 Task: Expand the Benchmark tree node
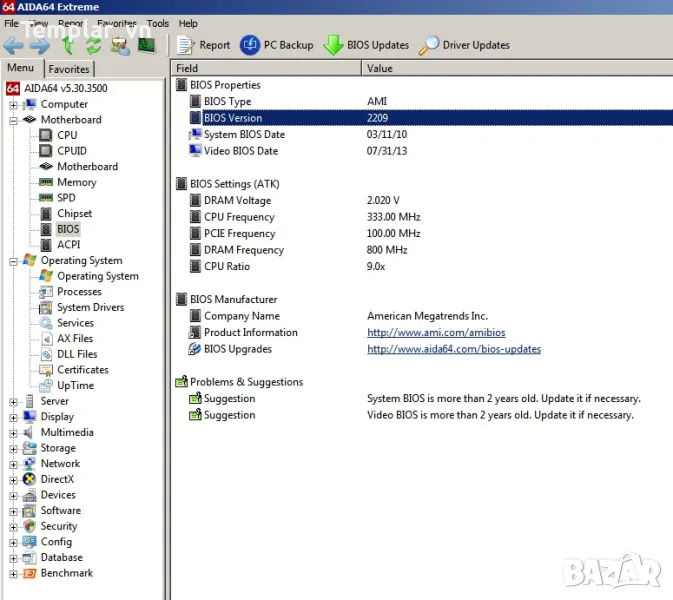[13, 573]
